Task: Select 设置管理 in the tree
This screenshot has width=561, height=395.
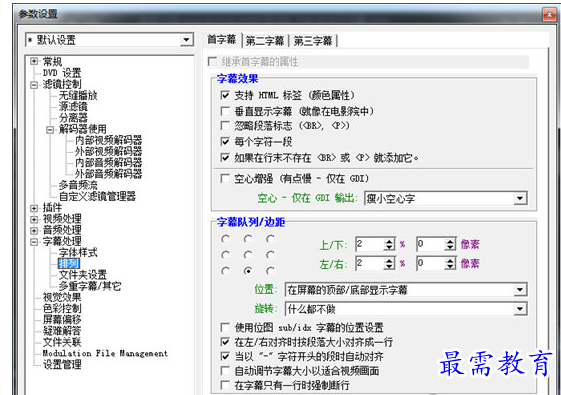Action: pos(62,365)
